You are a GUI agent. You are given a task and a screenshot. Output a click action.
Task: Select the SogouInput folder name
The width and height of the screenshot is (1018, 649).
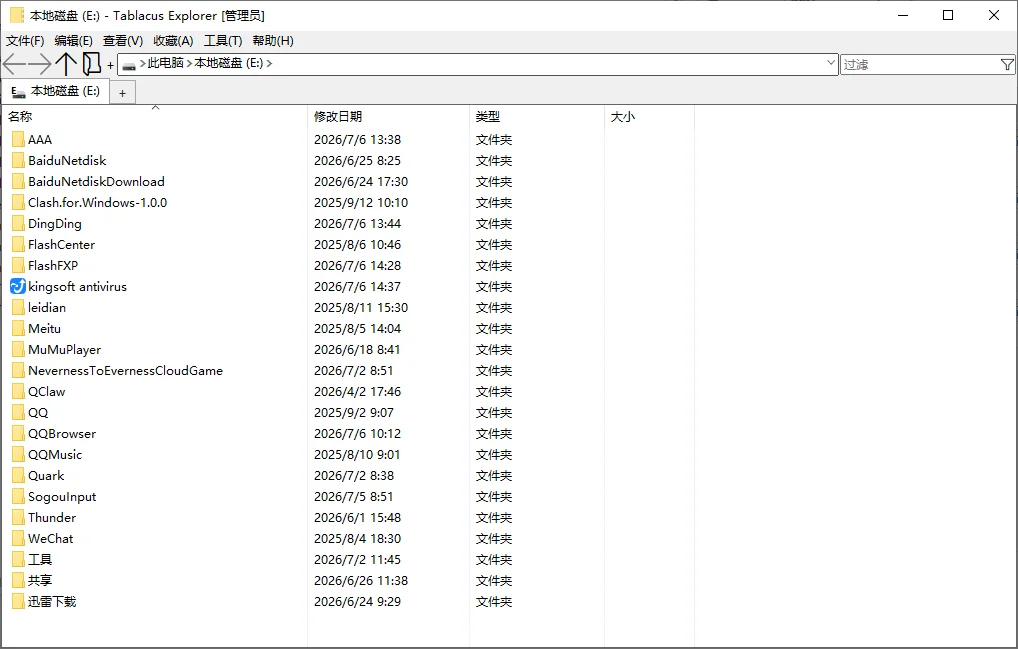coord(62,496)
